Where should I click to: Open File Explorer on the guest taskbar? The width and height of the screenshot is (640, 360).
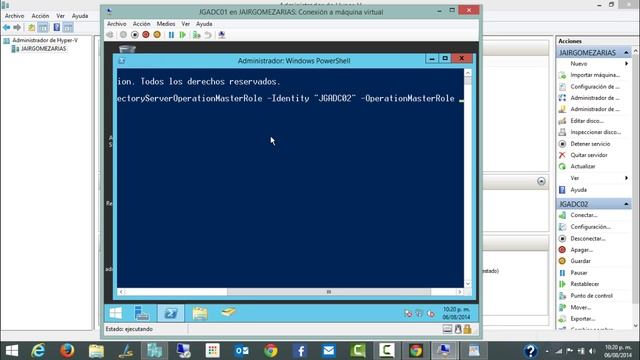[x=200, y=313]
